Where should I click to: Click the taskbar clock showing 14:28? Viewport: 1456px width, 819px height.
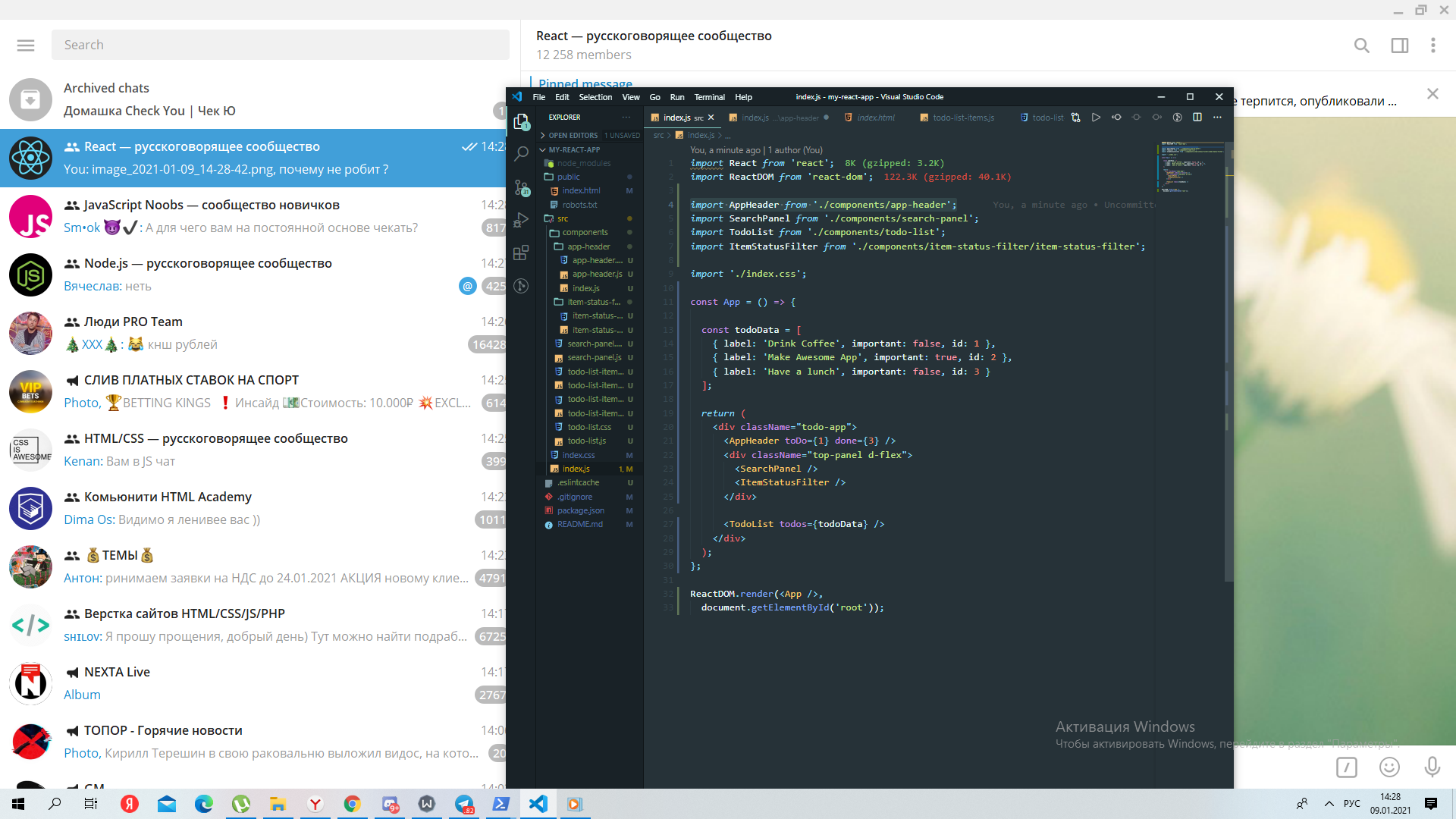pos(1390,804)
